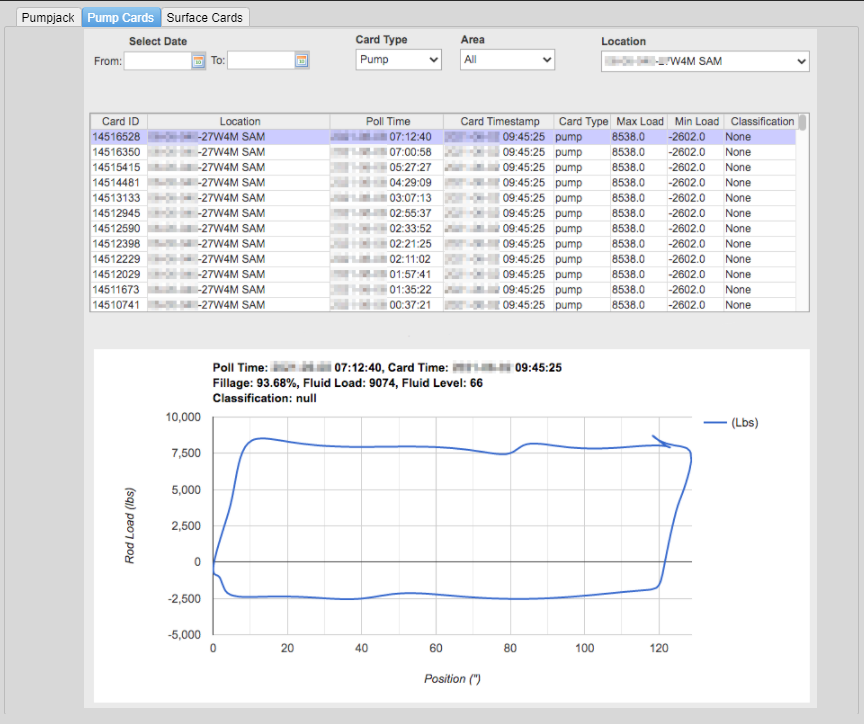Select card row 14515415
Screen dimensions: 864x724
click(x=444, y=168)
